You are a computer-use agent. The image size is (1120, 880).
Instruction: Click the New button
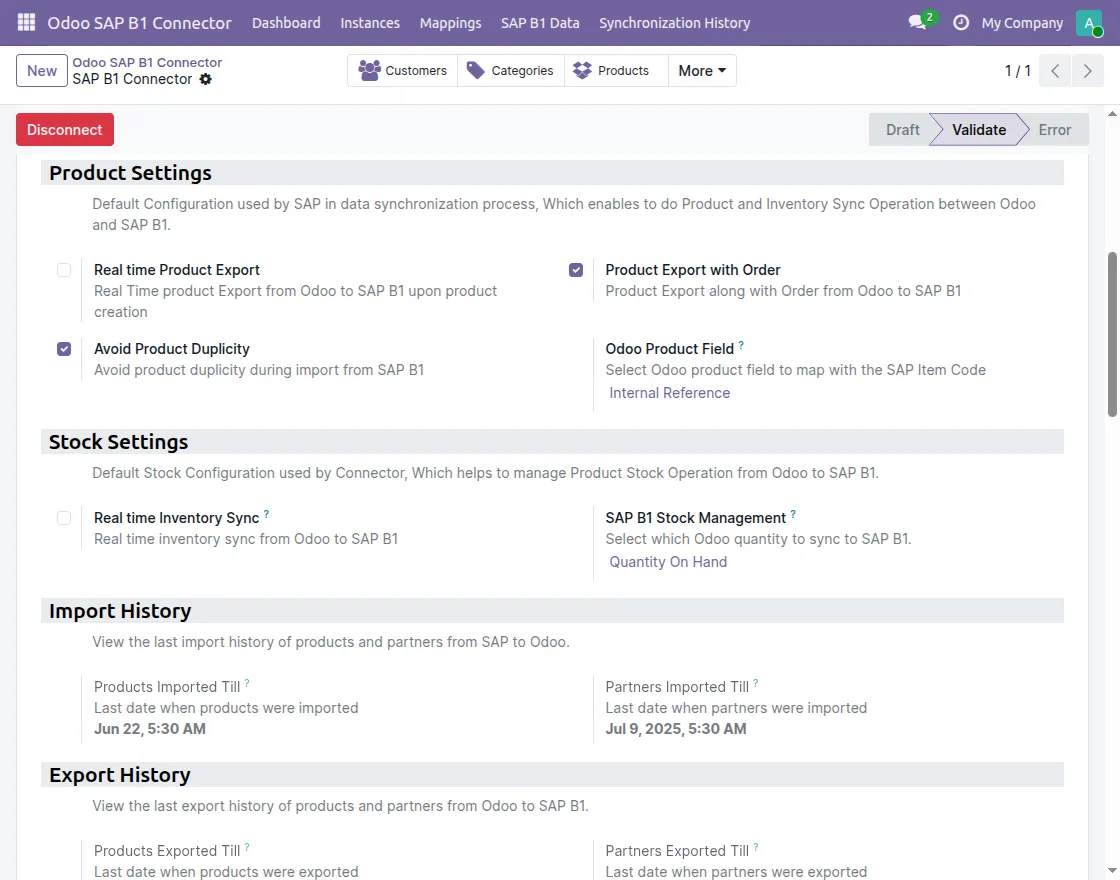[x=42, y=71]
